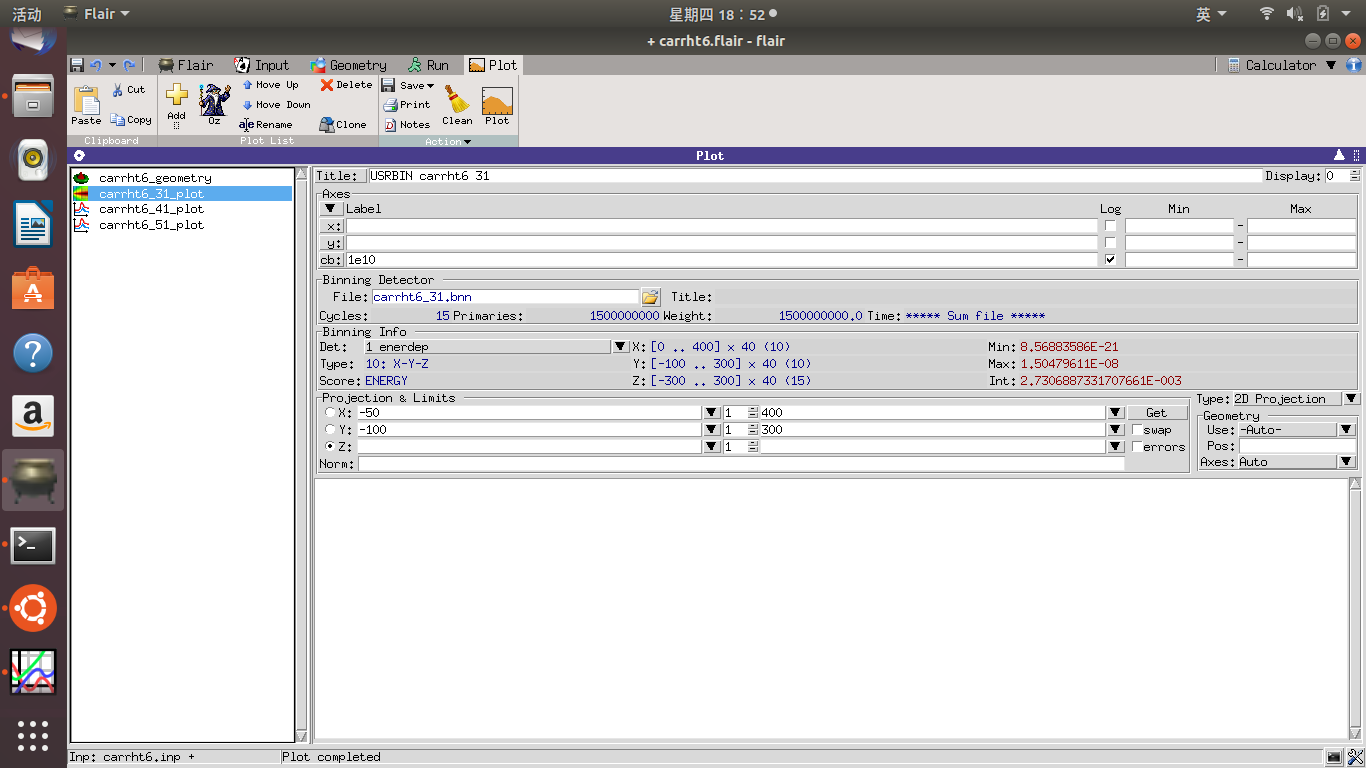Open Terminal from Ubuntu dock

[x=33, y=545]
